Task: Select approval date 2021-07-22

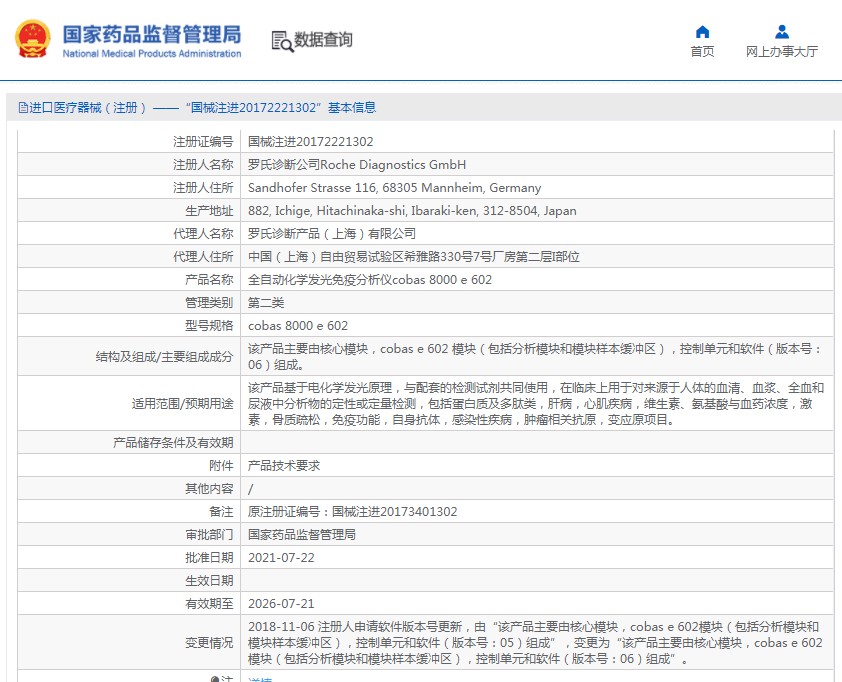Action: click(x=281, y=558)
